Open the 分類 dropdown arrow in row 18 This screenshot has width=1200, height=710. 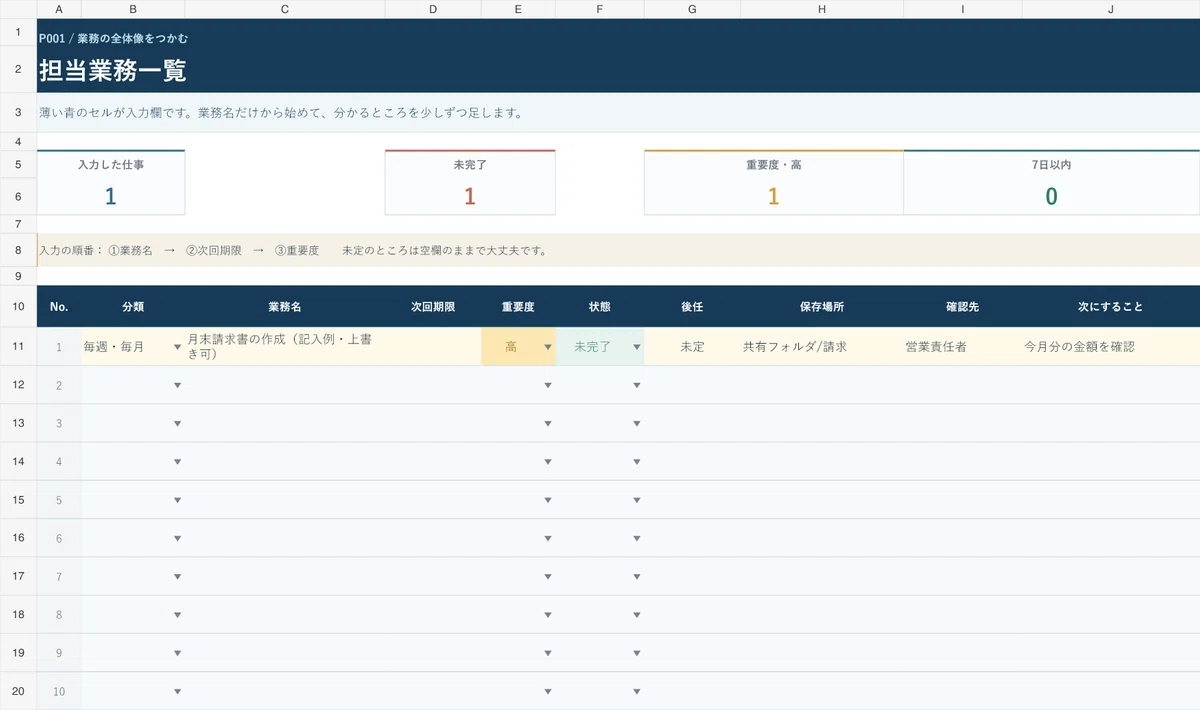[x=178, y=615]
